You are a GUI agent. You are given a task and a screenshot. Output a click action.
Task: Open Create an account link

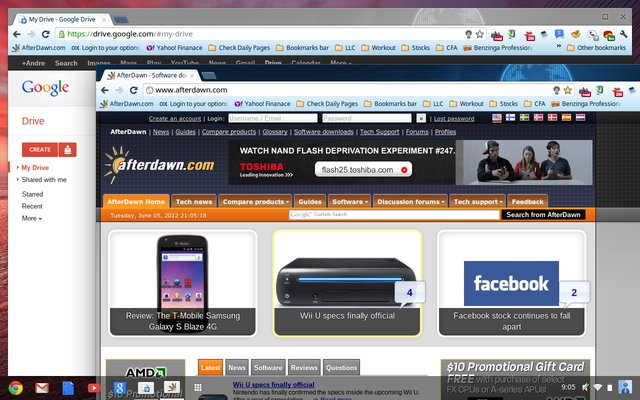pyautogui.click(x=175, y=118)
